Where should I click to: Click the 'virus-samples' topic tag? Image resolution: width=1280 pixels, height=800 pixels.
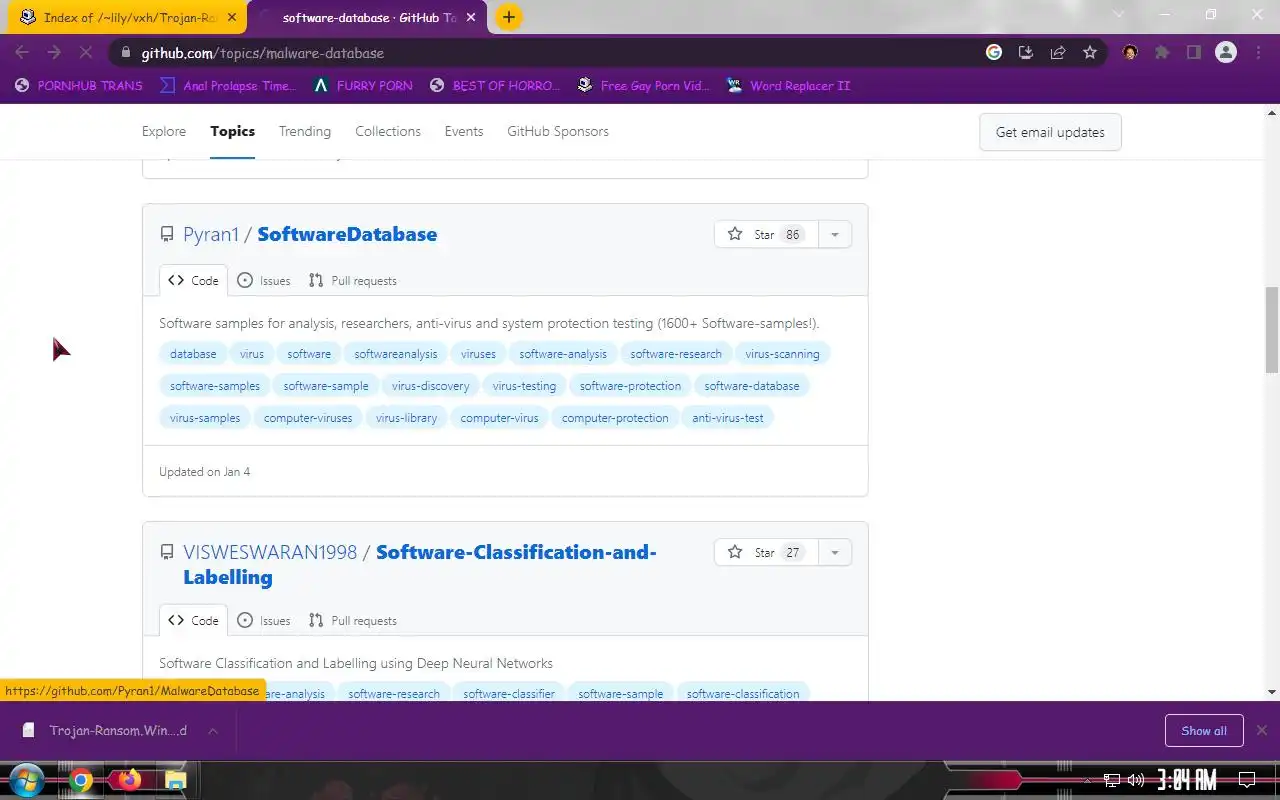click(205, 418)
